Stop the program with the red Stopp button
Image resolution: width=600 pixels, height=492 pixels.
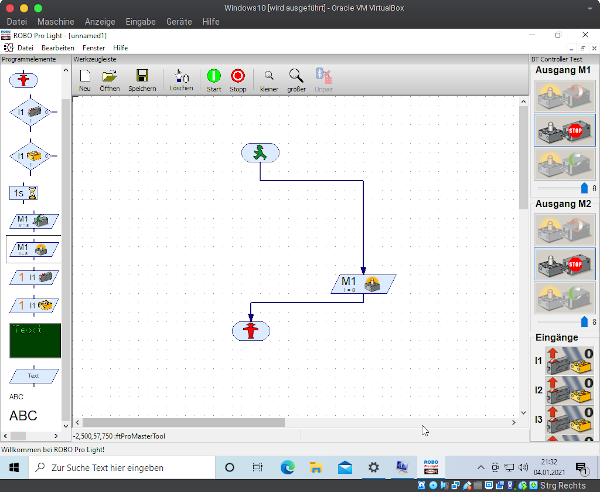[238, 80]
